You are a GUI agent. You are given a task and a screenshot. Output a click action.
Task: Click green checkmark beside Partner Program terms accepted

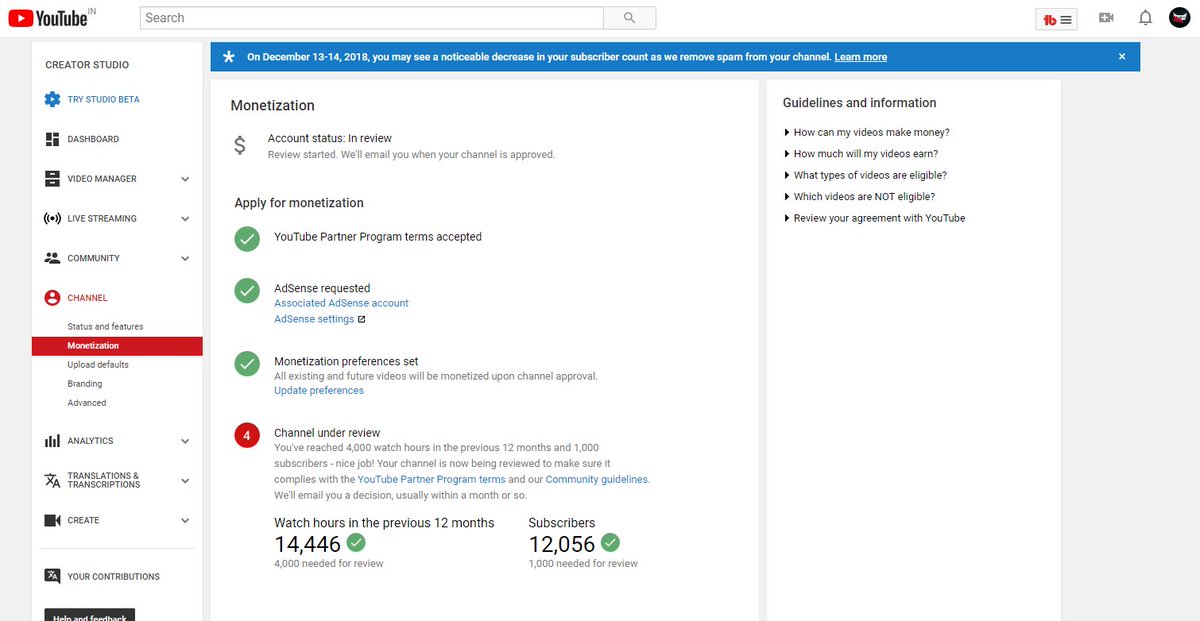[x=247, y=238]
